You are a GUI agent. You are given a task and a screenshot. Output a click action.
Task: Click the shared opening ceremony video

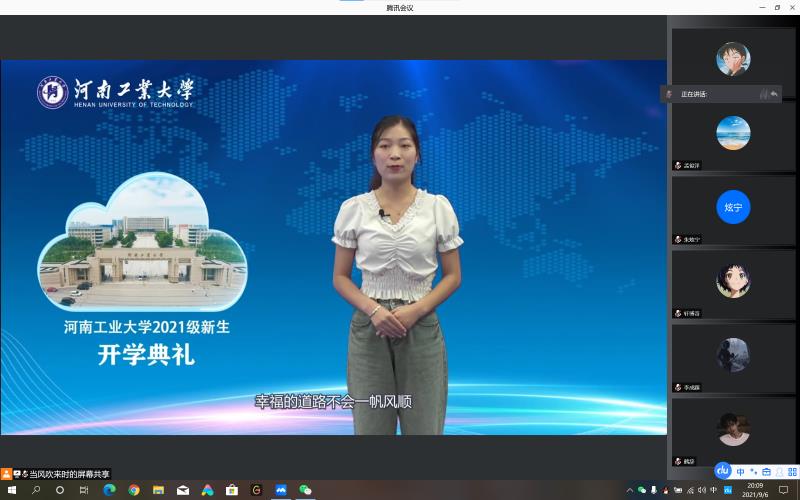click(334, 247)
